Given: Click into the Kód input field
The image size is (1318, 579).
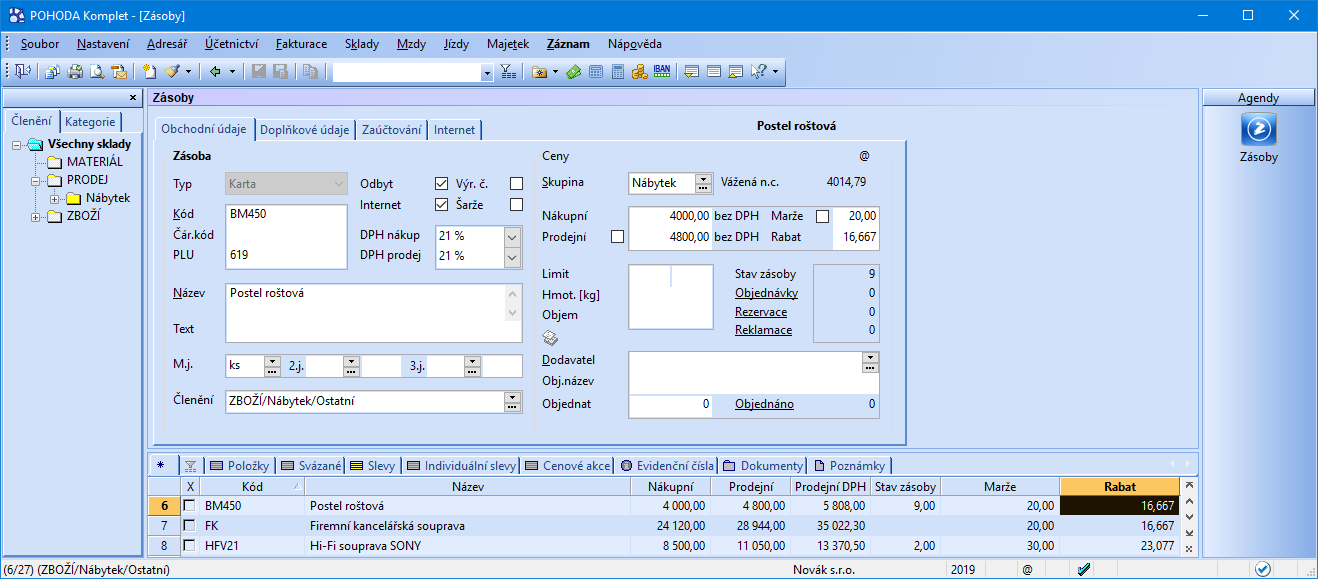Looking at the screenshot, I should (286, 213).
